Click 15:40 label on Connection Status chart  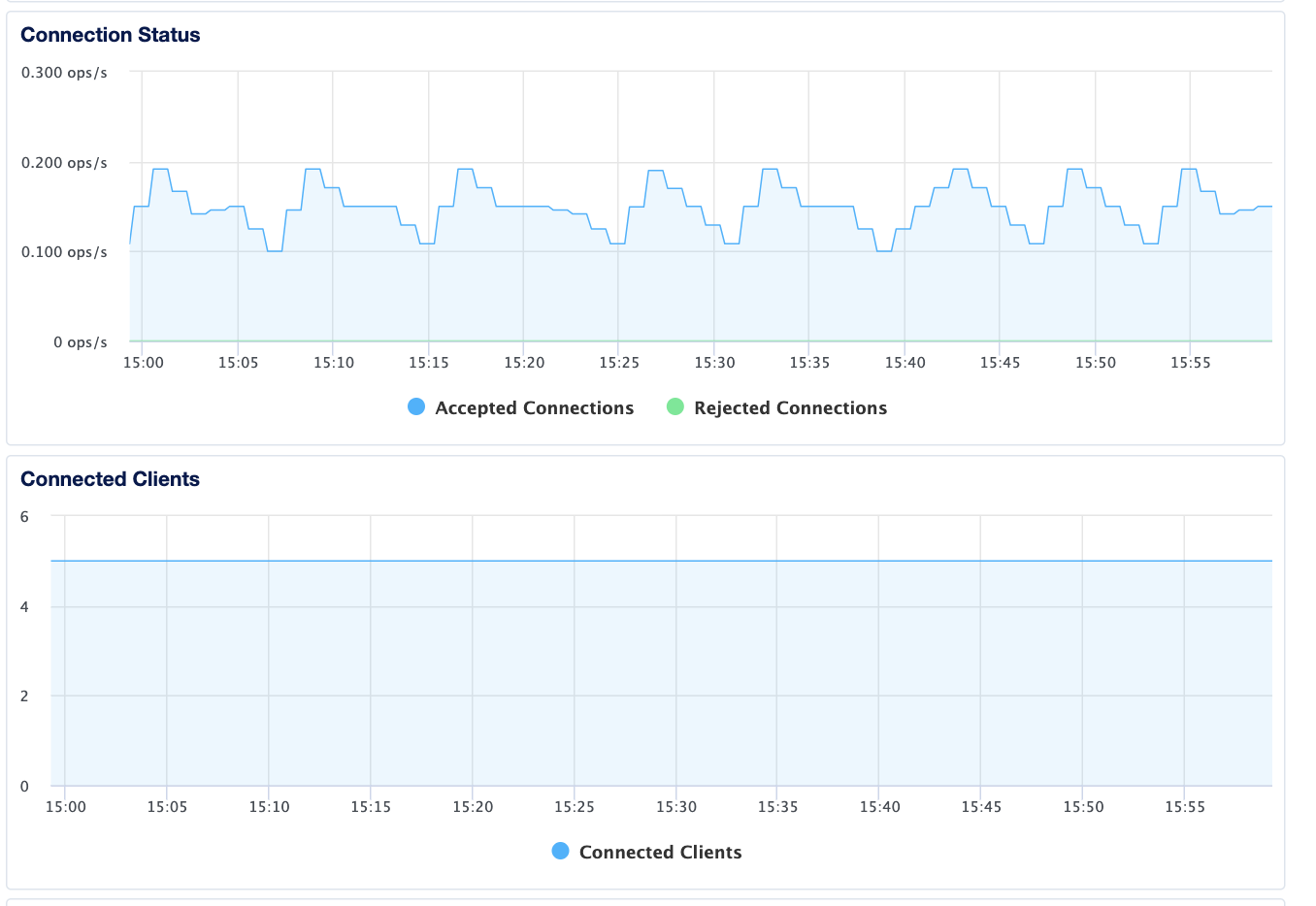click(905, 363)
